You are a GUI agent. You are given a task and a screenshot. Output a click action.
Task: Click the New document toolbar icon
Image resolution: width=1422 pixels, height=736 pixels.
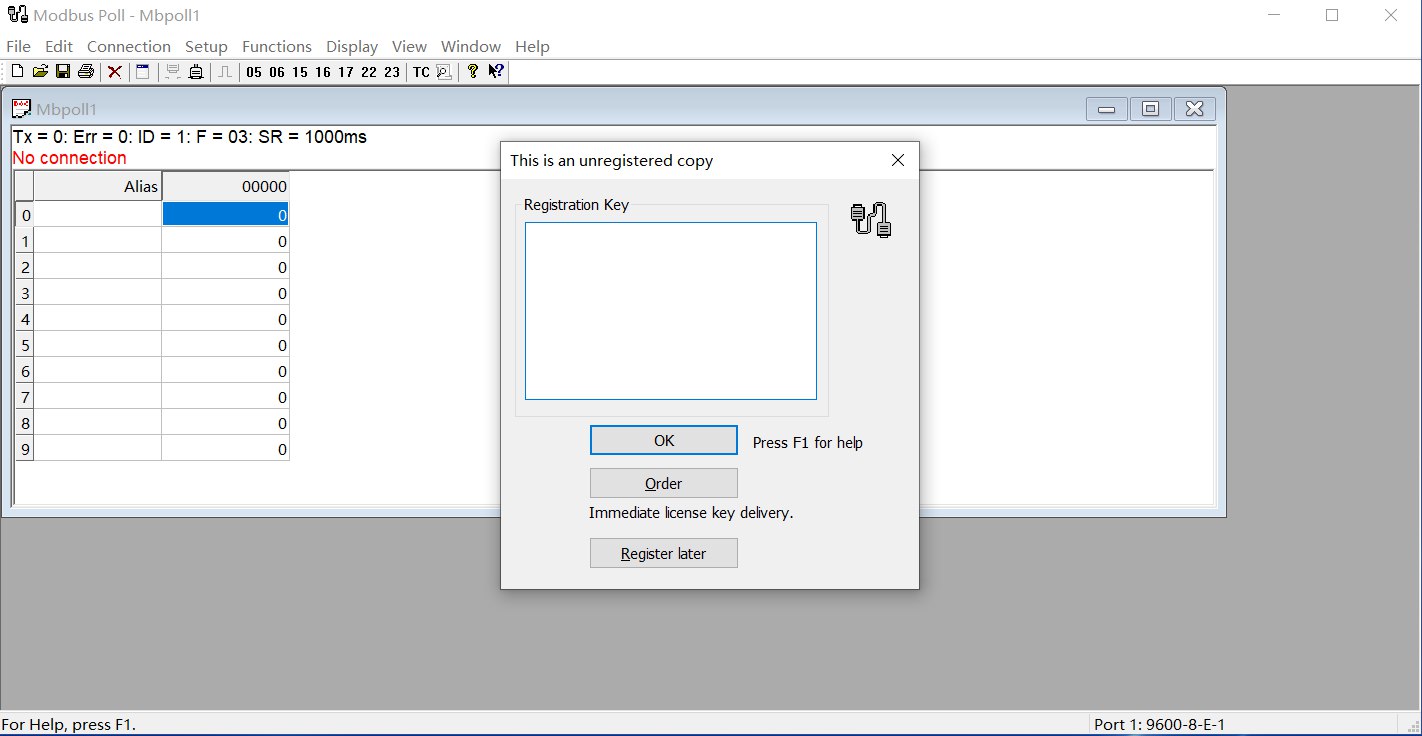tap(17, 71)
